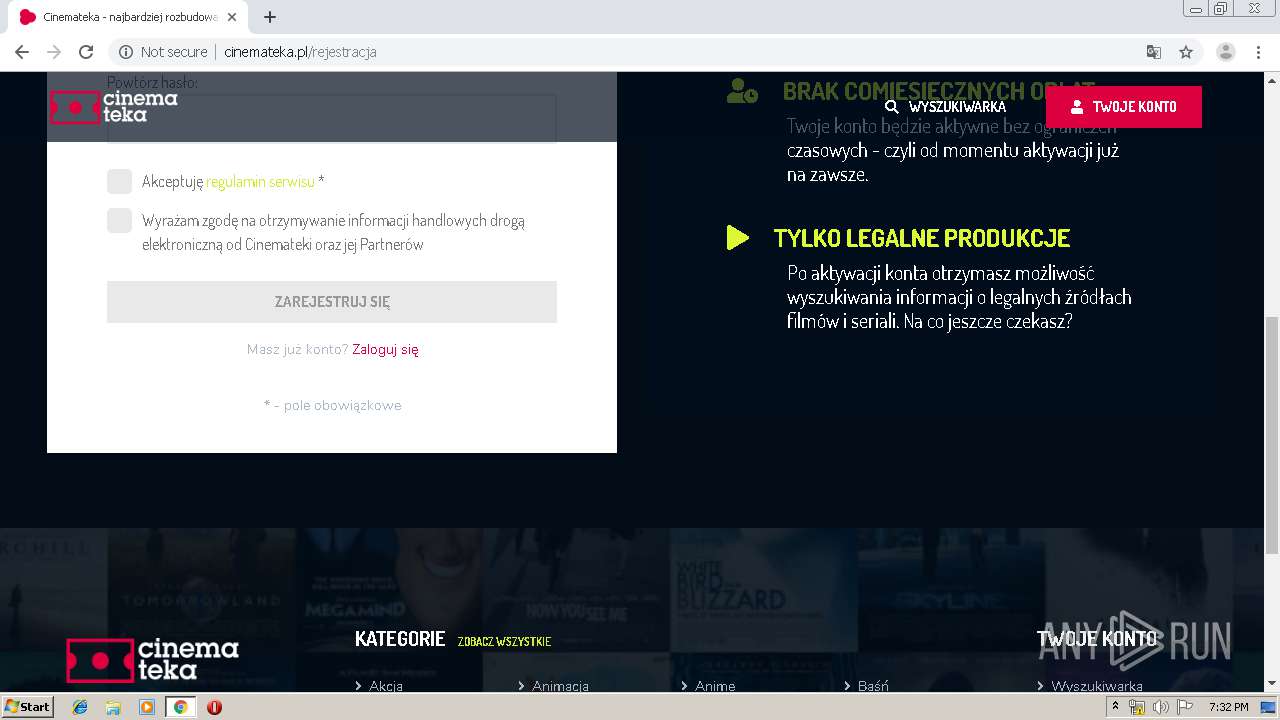Open the Windows Start menu
1280x720 pixels.
27,707
